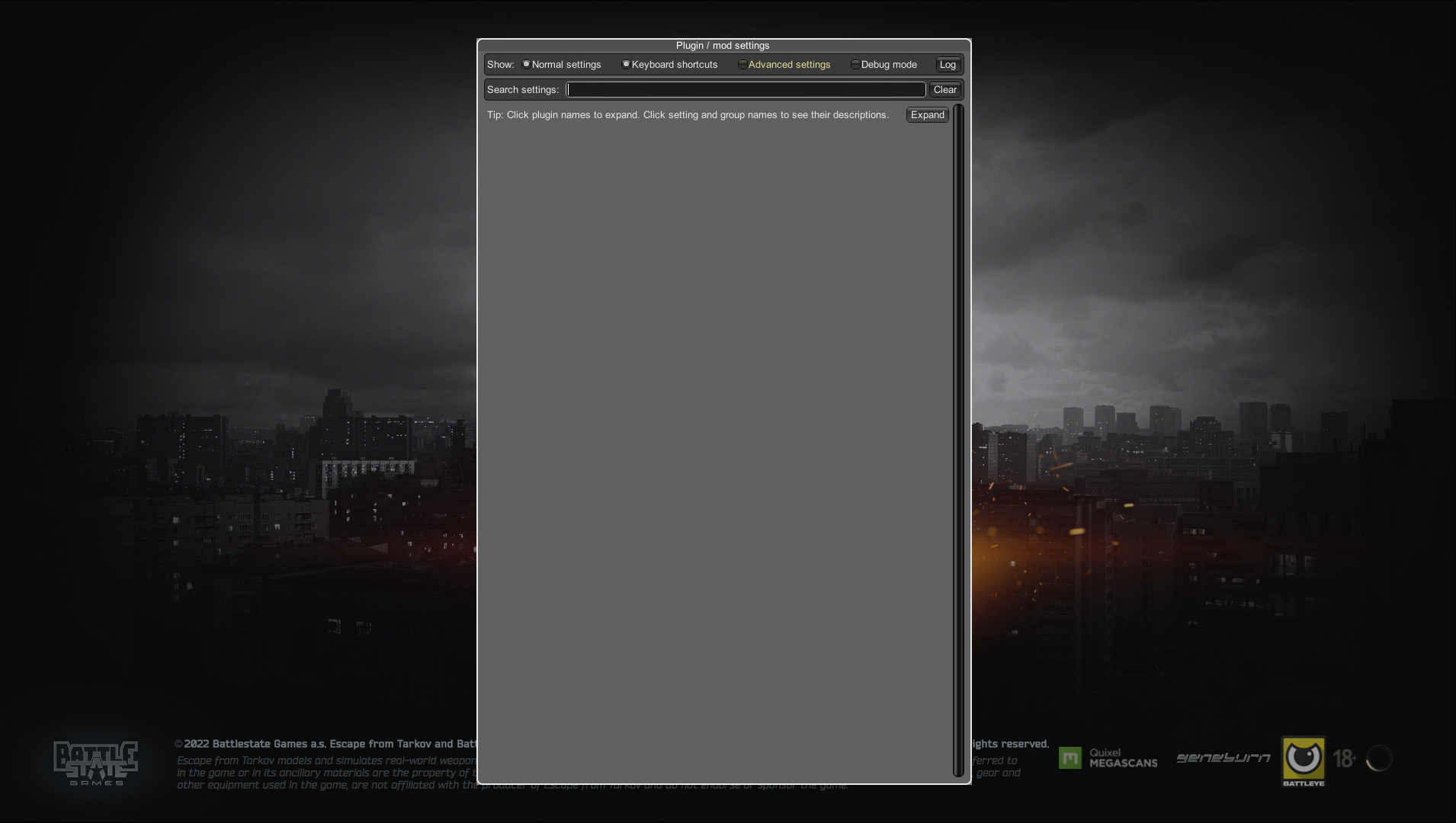Click the Show label before the filters
Viewport: 1456px width, 823px height.
click(500, 65)
